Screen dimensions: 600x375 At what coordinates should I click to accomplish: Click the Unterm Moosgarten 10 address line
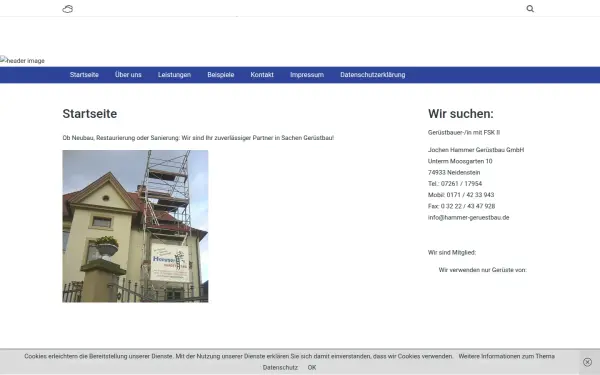[460, 161]
